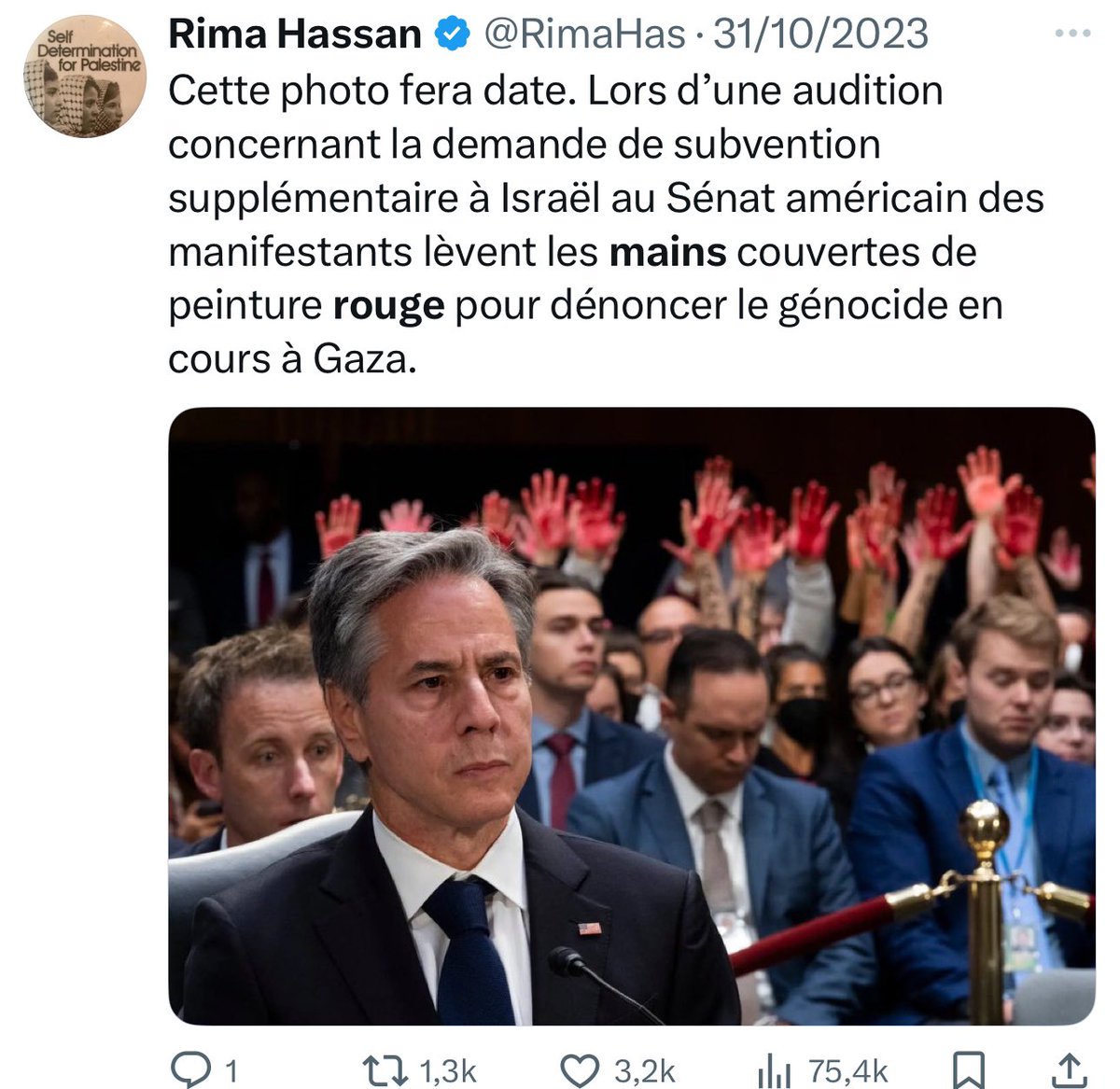1120x1089 pixels.
Task: Click the blue verified badge
Action: coord(453,35)
